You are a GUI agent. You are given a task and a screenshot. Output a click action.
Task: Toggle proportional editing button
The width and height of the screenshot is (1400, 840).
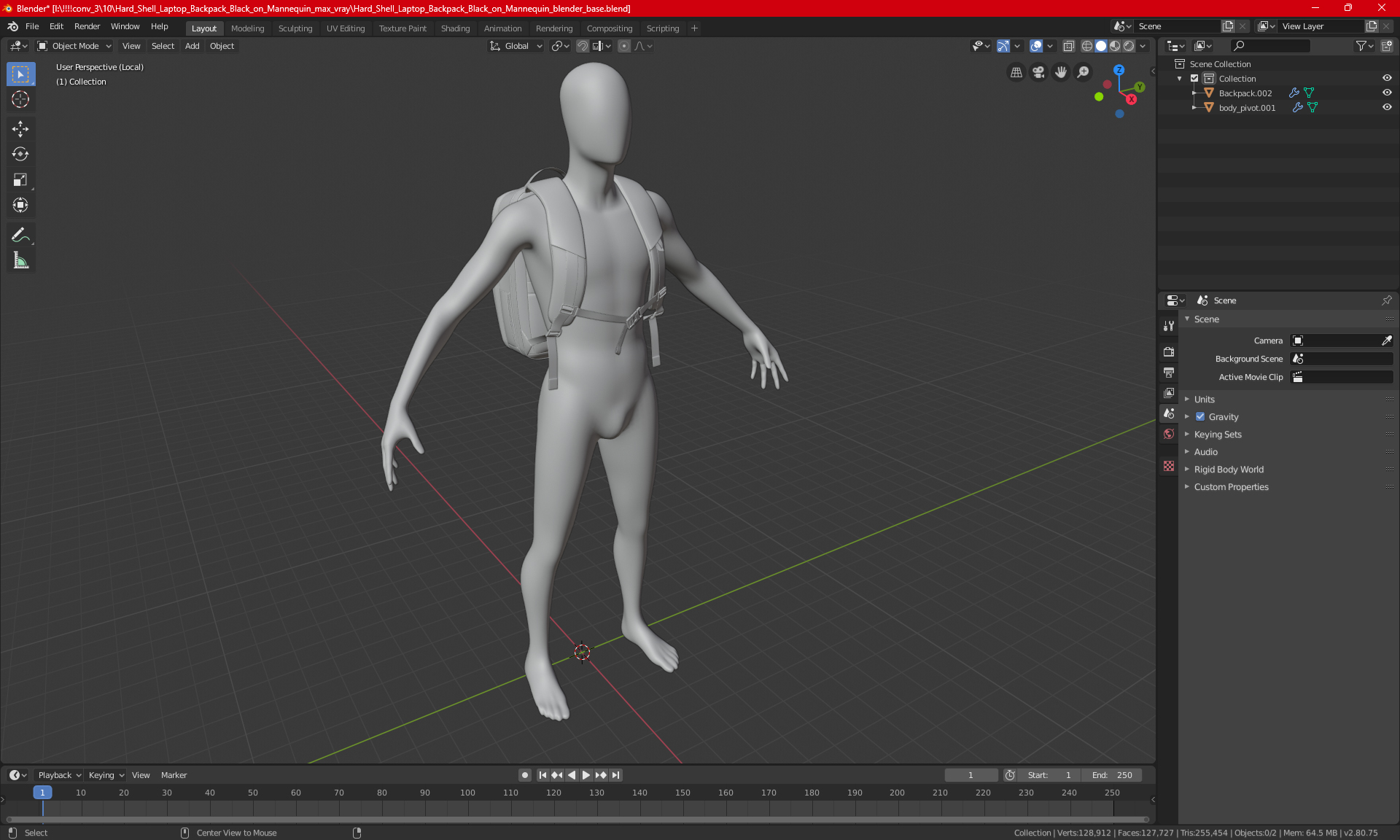624,46
